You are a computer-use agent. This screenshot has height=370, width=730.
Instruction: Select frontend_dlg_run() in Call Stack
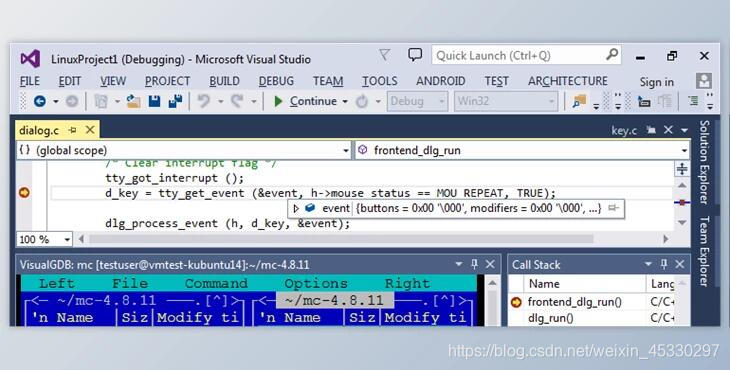pyautogui.click(x=575, y=302)
